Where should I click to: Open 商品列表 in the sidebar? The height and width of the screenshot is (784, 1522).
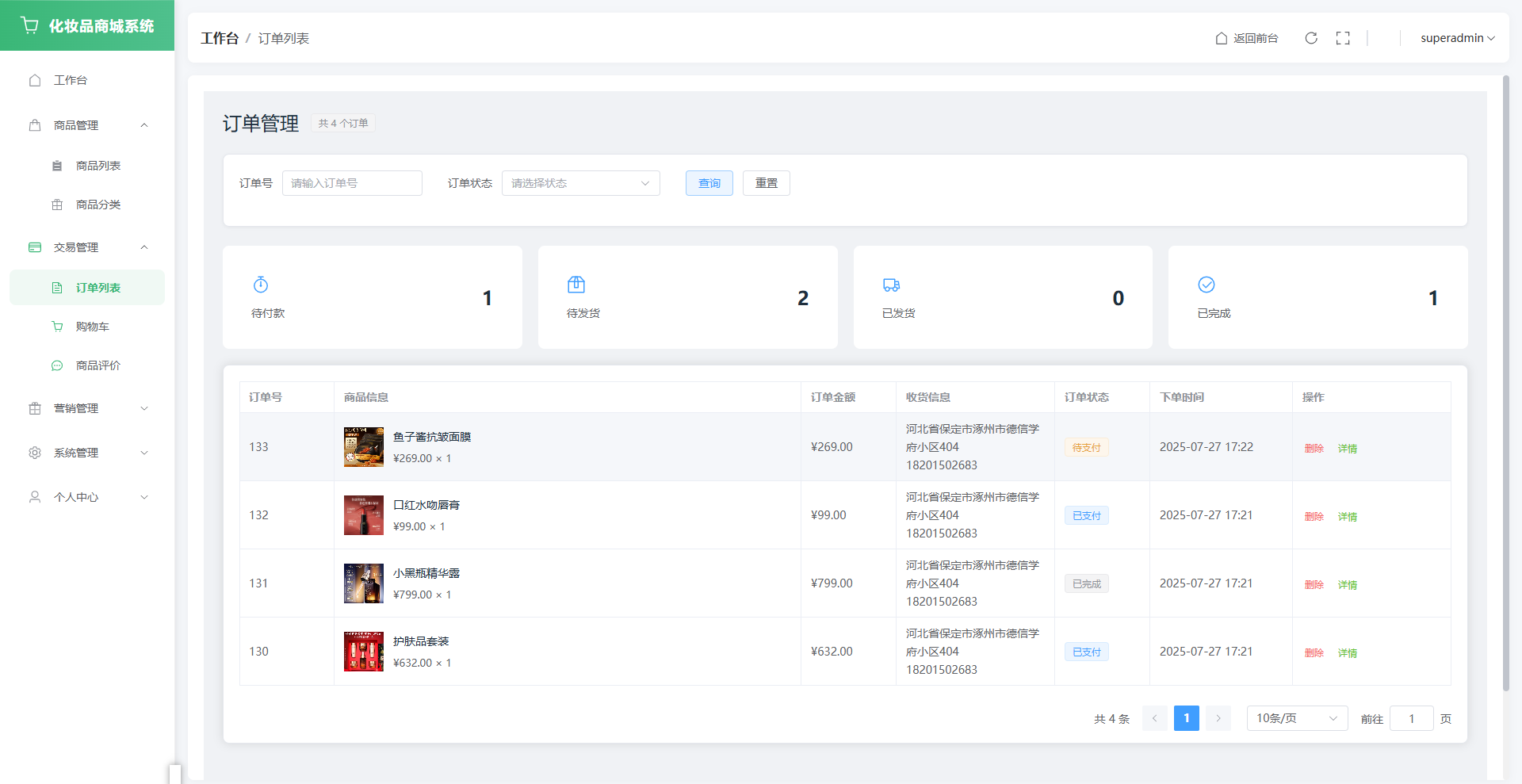(98, 166)
